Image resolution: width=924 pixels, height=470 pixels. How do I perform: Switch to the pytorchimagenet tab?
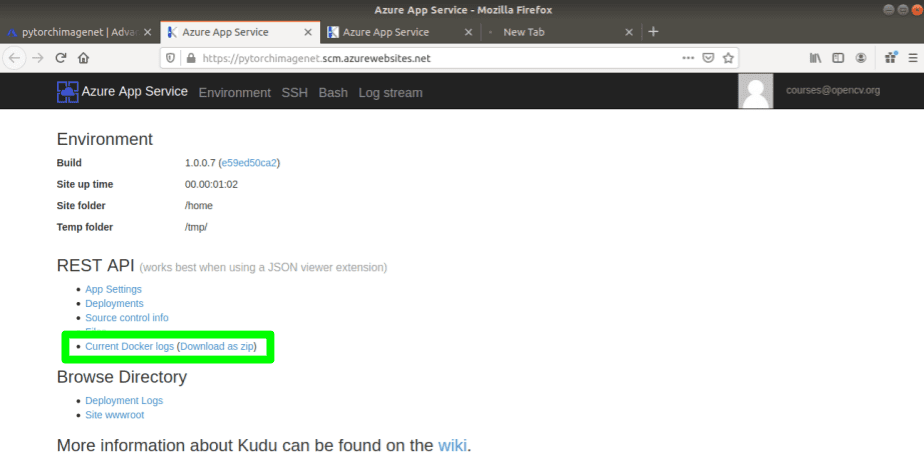coord(80,32)
